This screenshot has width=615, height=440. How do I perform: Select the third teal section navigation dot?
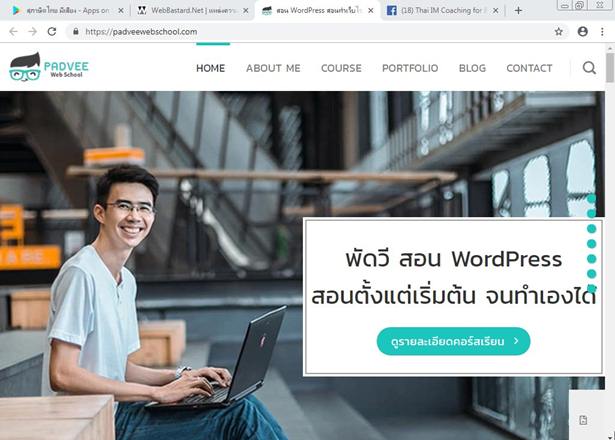tap(591, 229)
